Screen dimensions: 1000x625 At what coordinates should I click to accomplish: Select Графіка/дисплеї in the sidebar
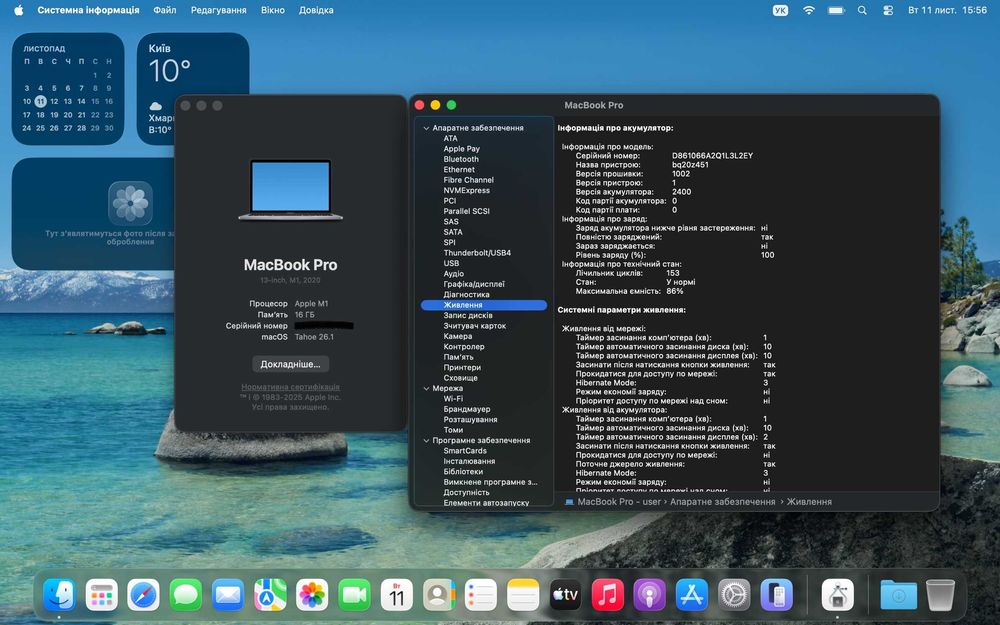point(474,284)
